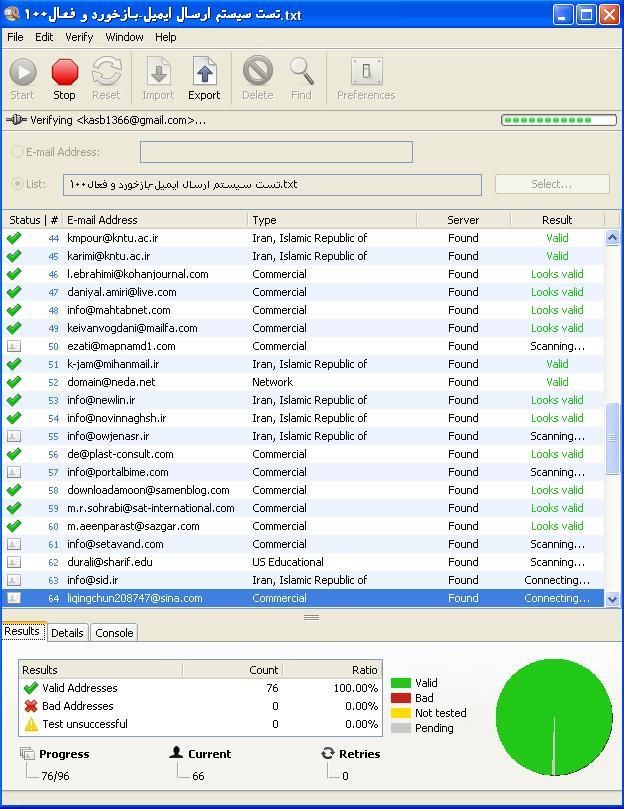The image size is (624, 809).
Task: Click the green Valid legend swatch
Action: 401,683
